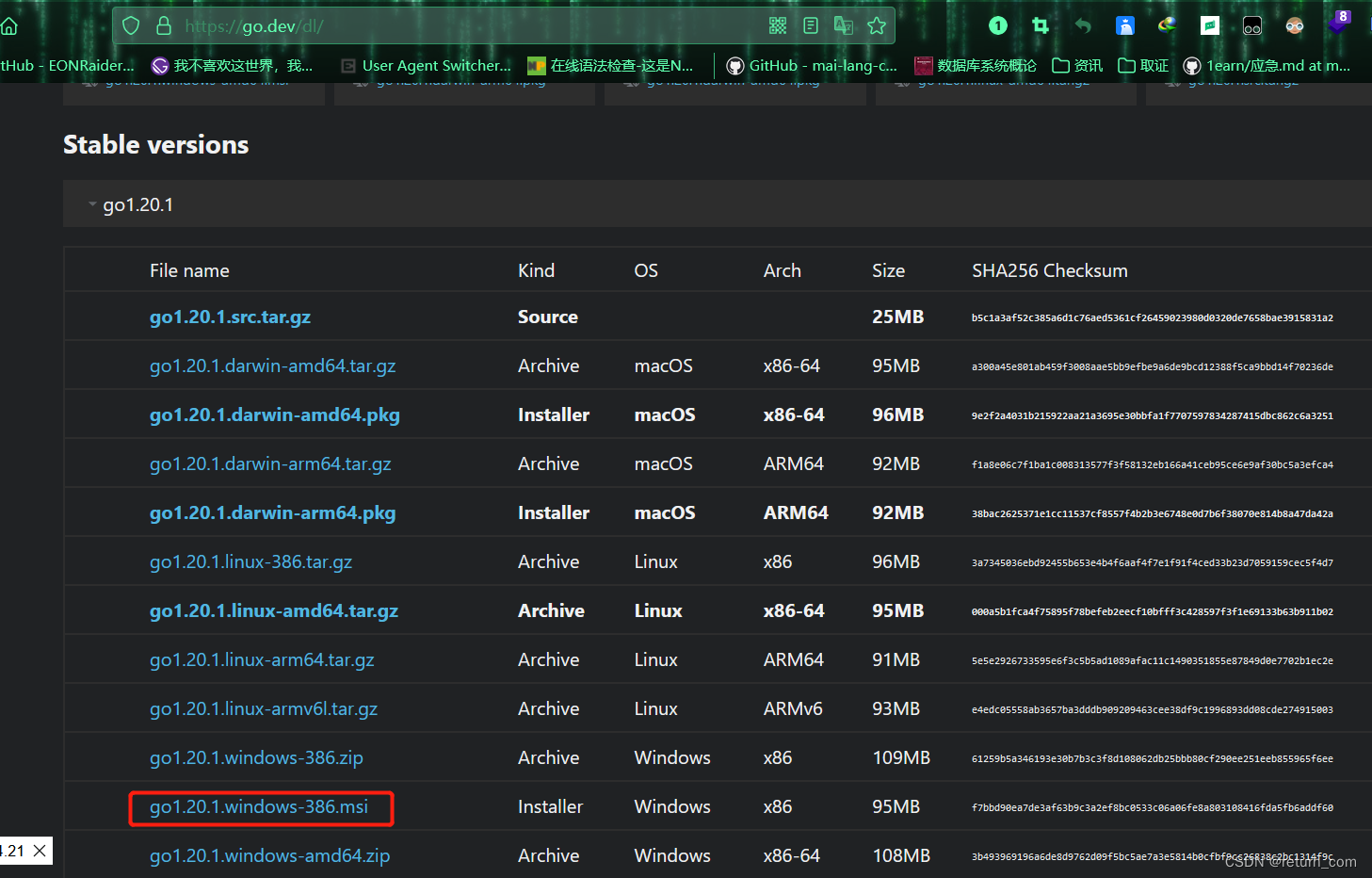
Task: Toggle reader view icon in address bar
Action: pos(811,25)
